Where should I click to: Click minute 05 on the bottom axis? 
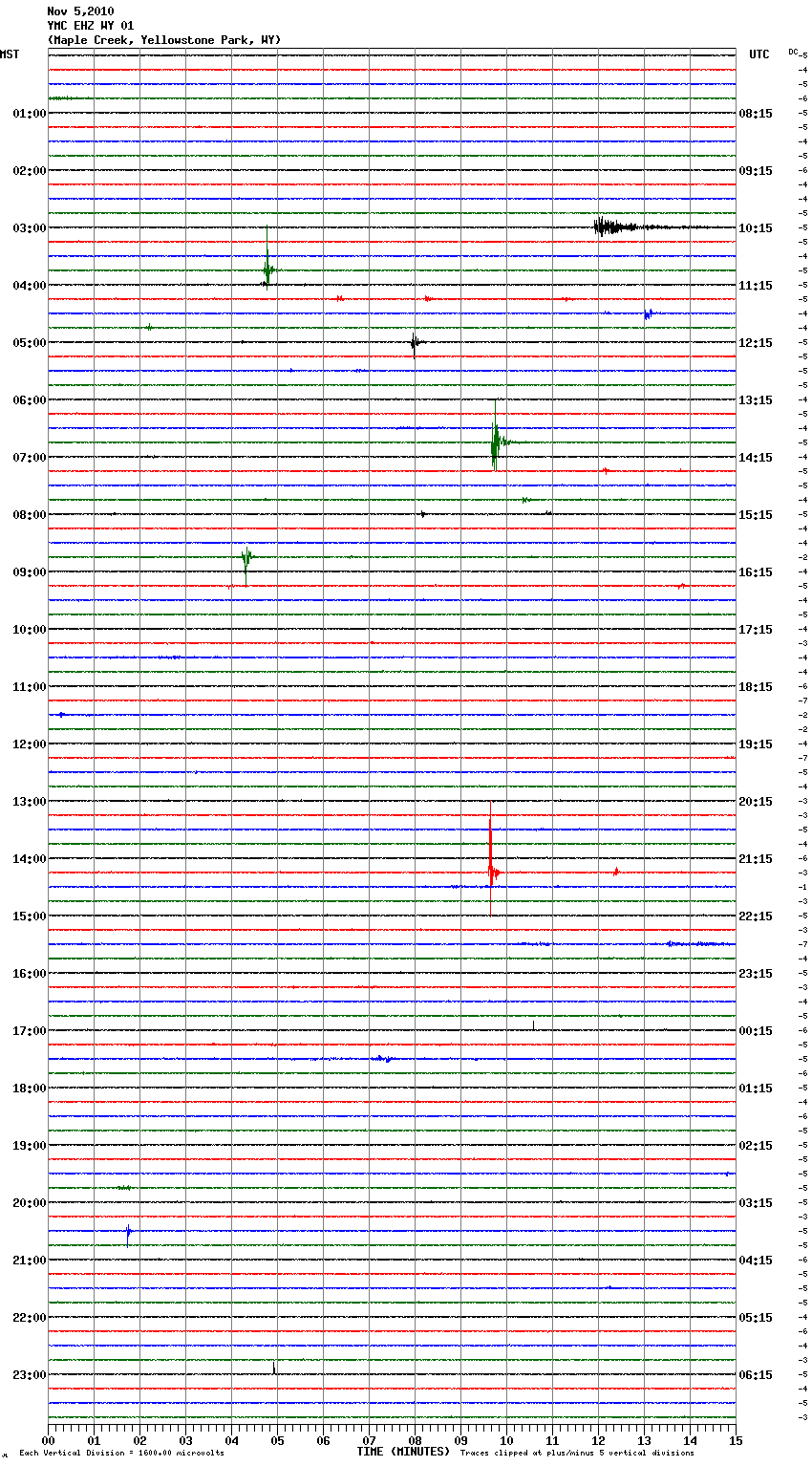[277, 1440]
